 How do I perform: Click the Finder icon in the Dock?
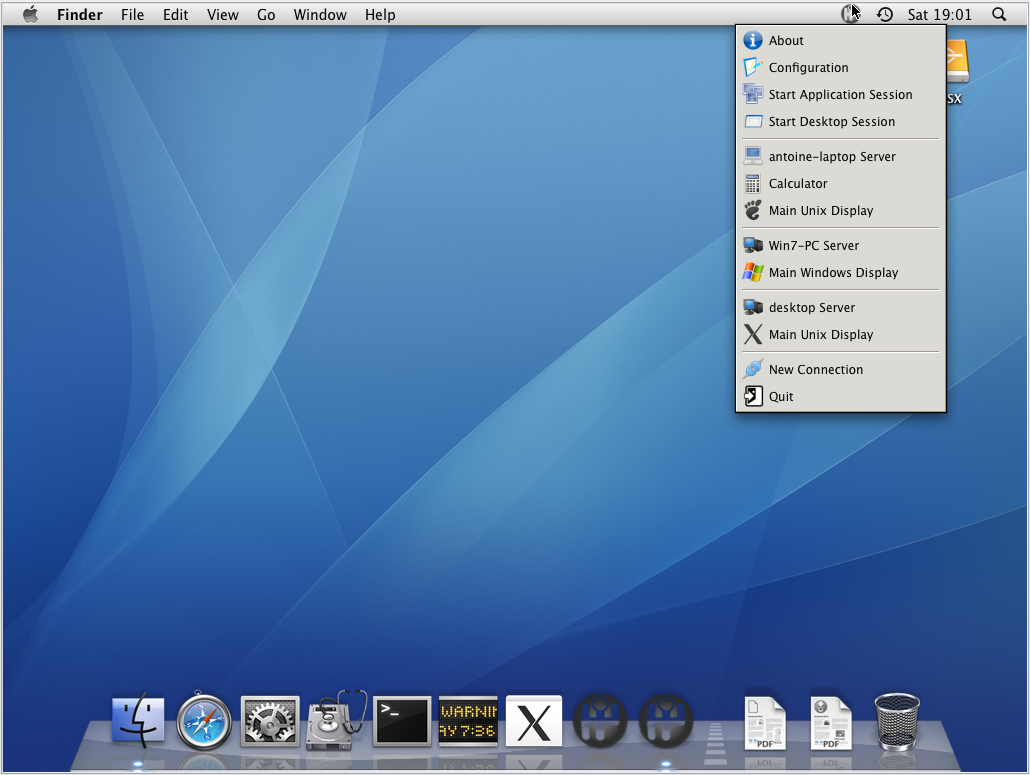(x=138, y=720)
